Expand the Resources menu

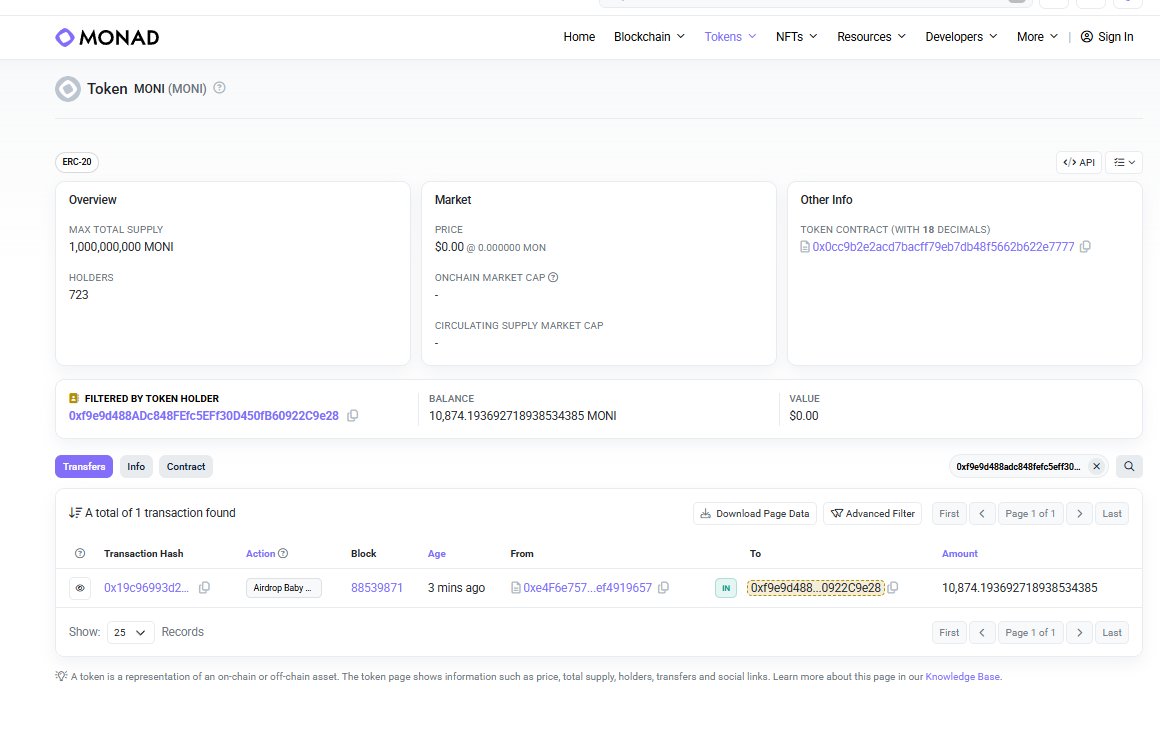point(871,37)
